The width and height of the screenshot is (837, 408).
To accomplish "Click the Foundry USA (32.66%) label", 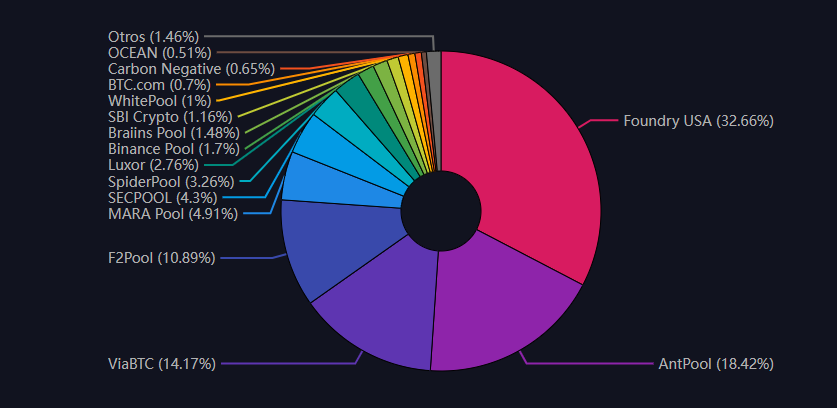I will click(x=698, y=121).
